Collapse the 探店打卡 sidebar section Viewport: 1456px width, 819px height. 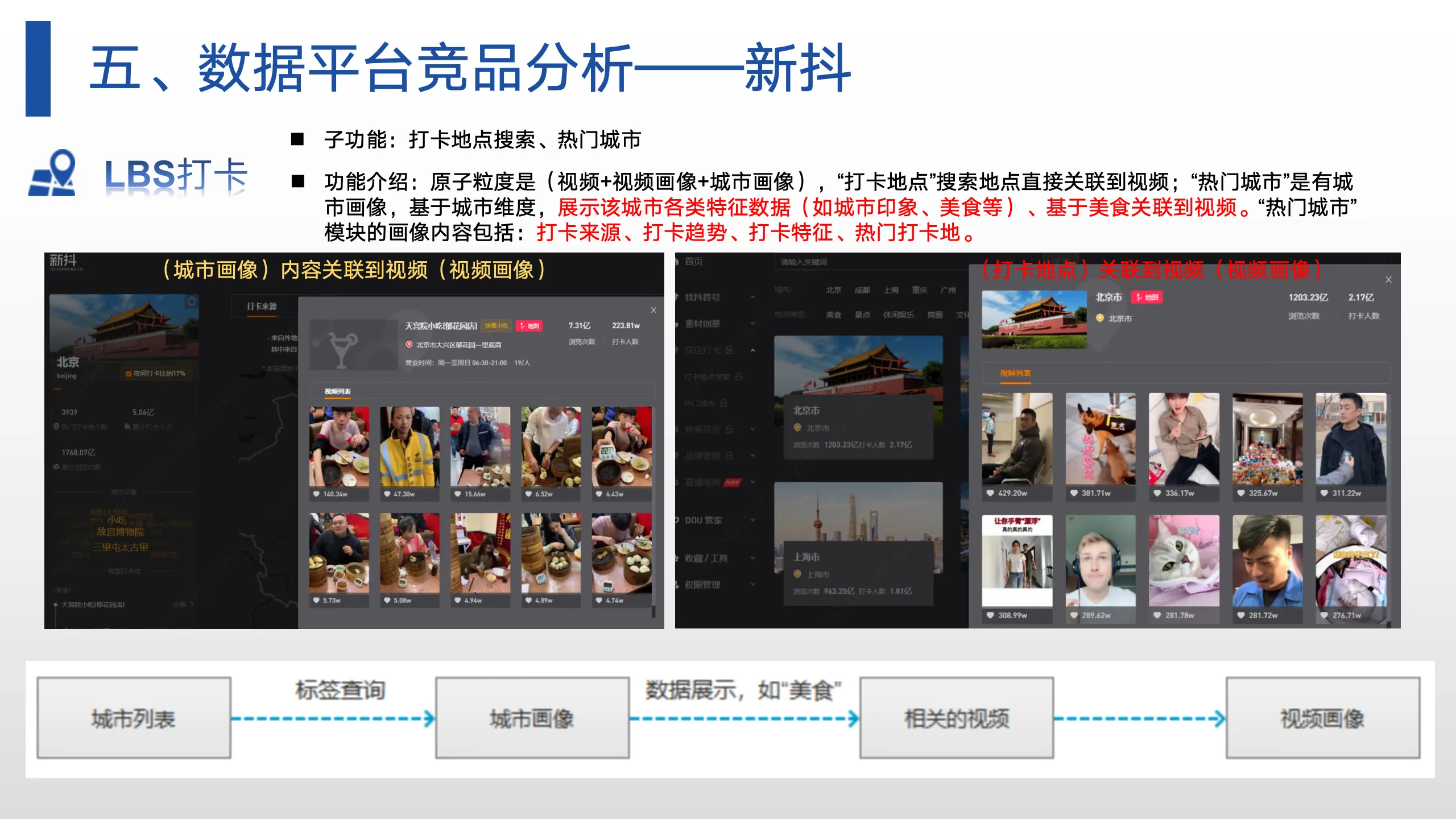[x=752, y=350]
